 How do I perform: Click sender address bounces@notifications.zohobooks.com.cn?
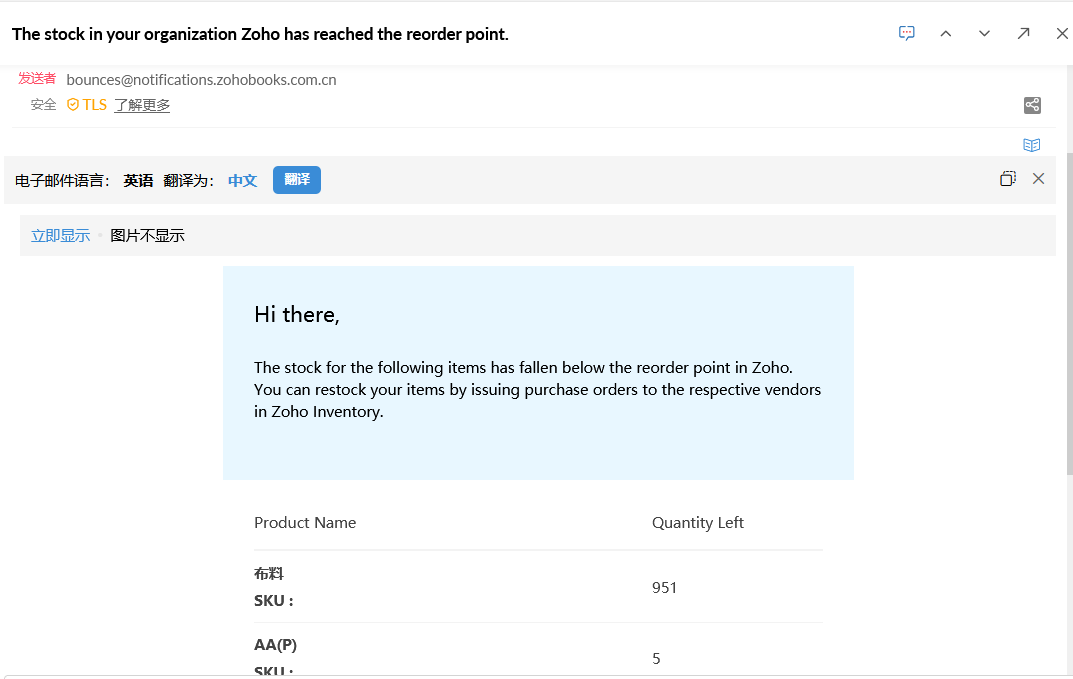(x=201, y=80)
